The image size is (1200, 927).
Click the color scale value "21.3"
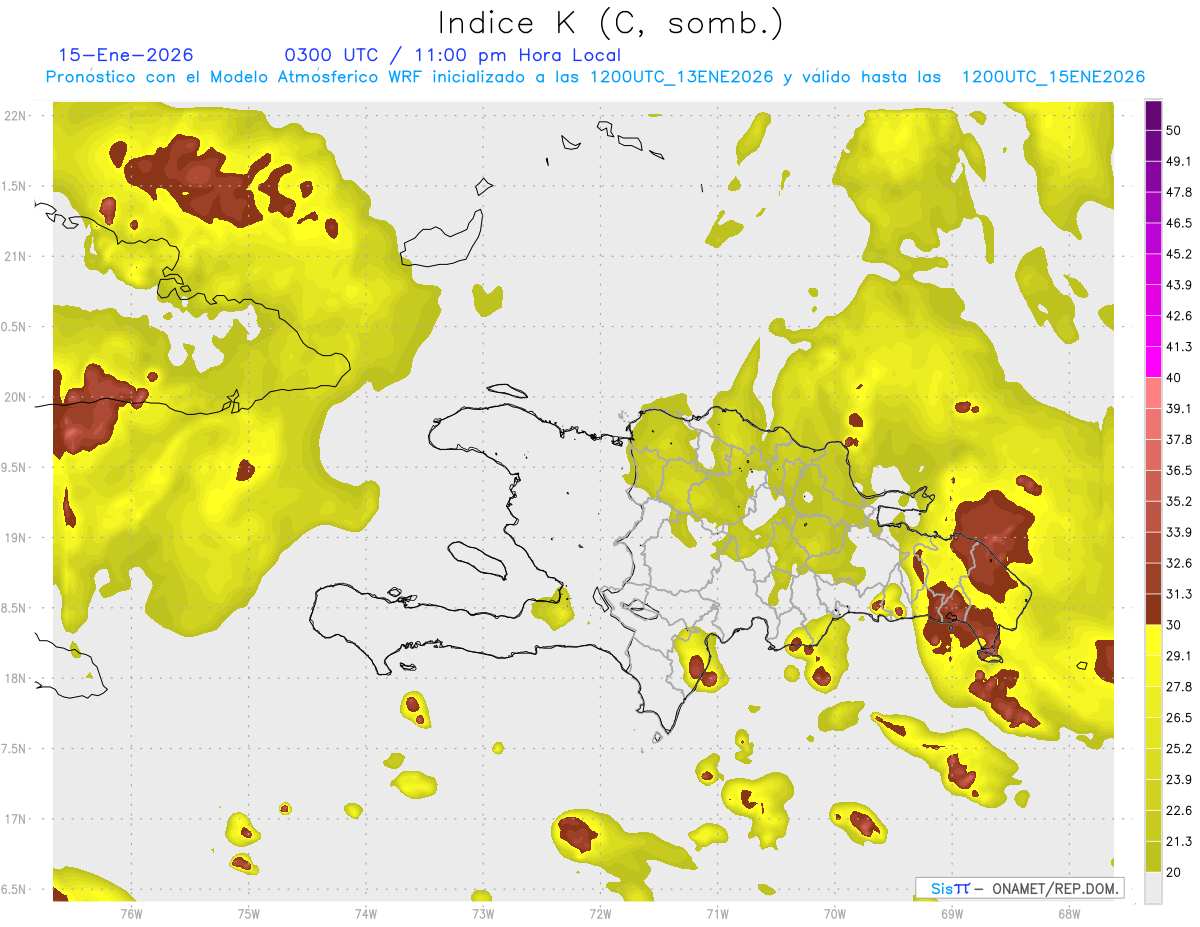tap(1179, 842)
